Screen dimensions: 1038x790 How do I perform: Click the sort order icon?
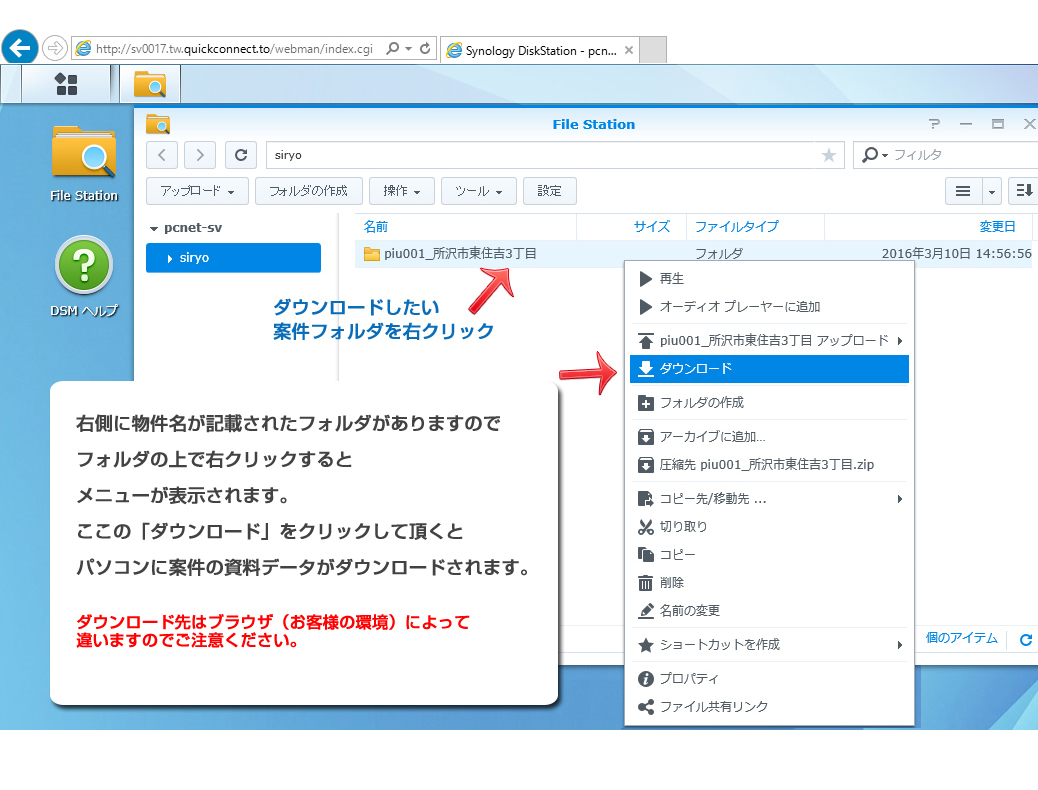pyautogui.click(x=1022, y=191)
